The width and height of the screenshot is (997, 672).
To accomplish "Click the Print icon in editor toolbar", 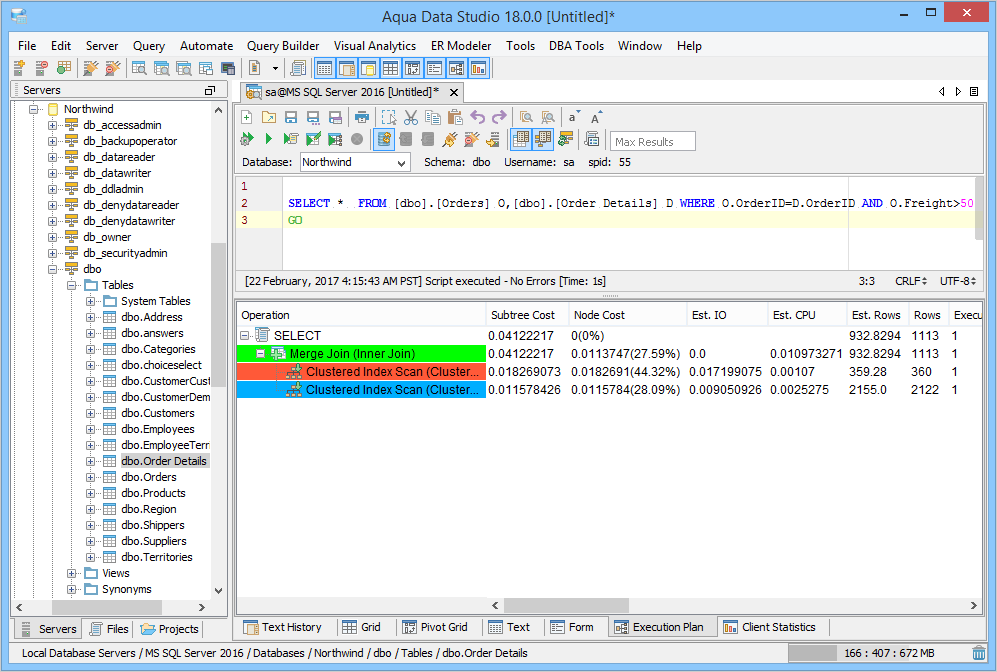I will click(x=362, y=118).
